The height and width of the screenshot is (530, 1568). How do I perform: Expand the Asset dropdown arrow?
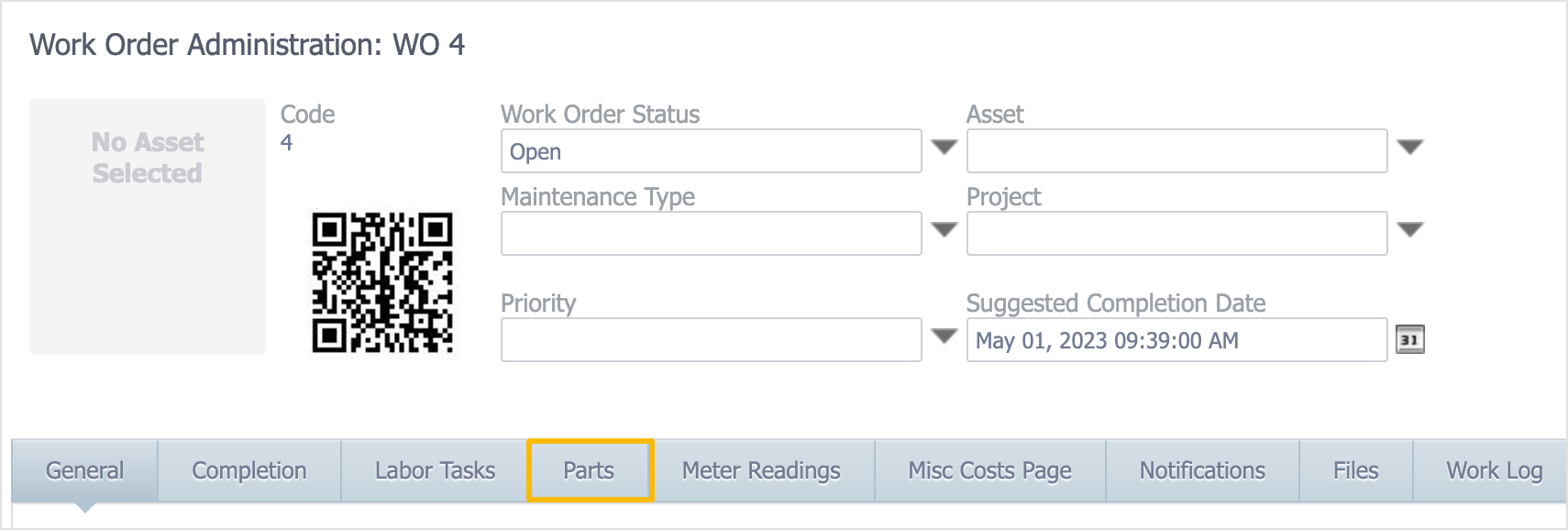(x=1410, y=147)
